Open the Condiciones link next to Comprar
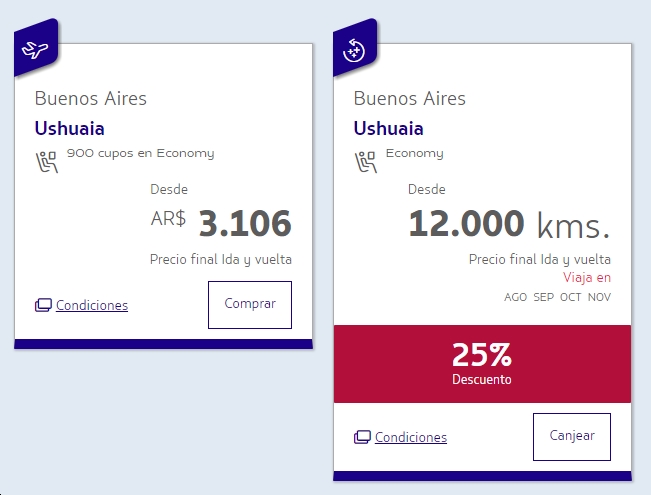 (x=92, y=305)
